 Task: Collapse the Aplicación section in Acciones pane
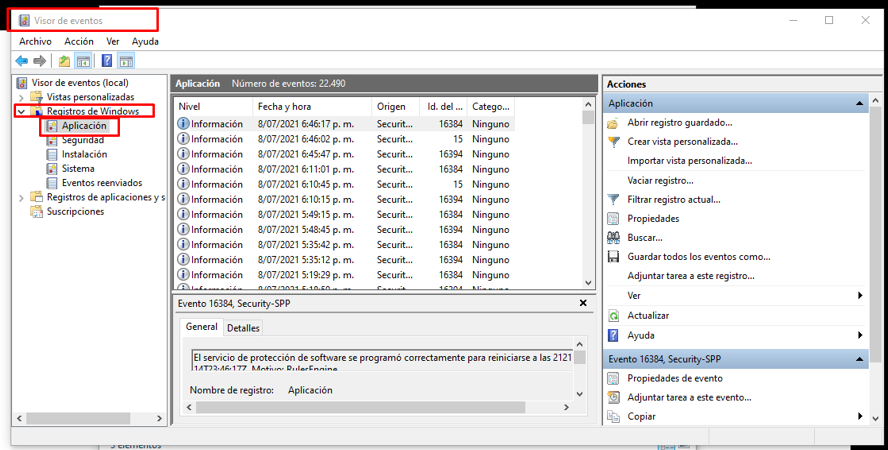tap(859, 104)
